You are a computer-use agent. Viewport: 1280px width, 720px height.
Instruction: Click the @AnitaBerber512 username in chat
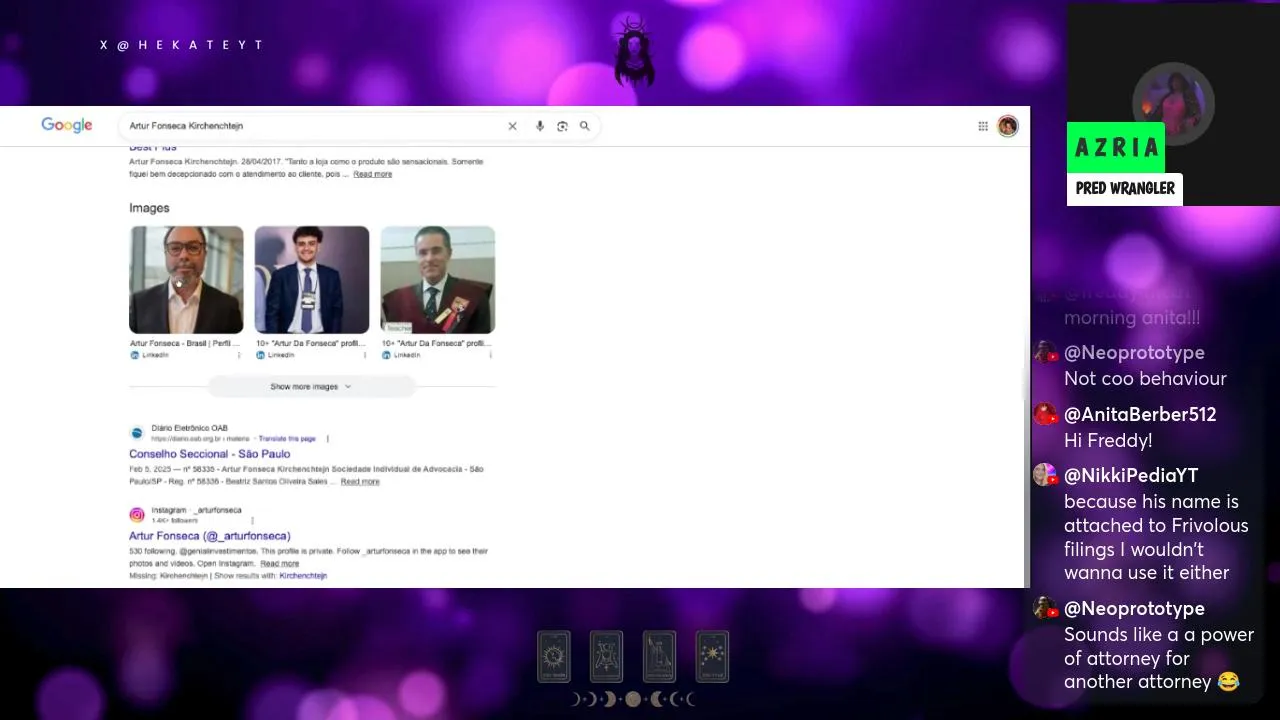(1140, 414)
